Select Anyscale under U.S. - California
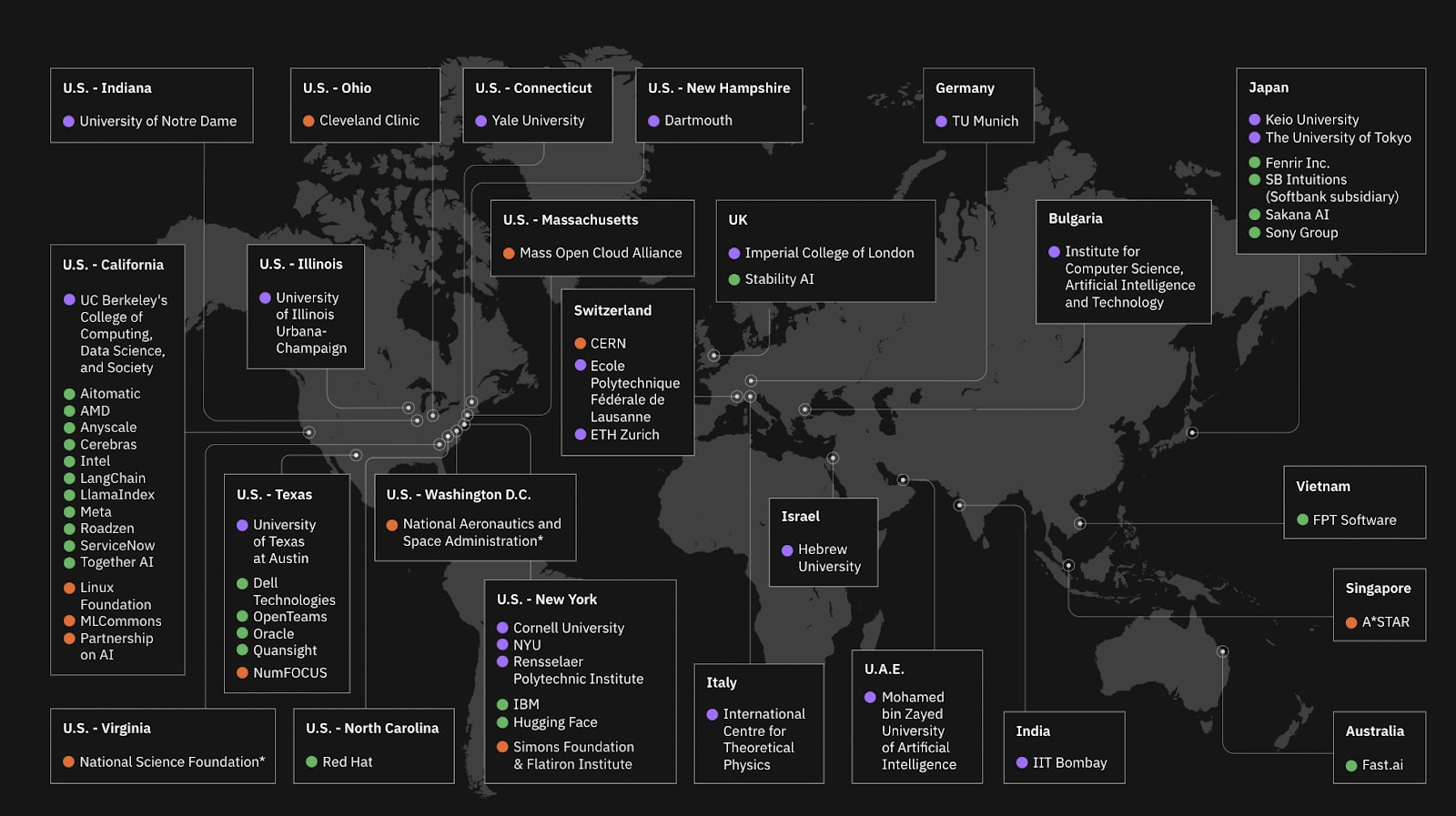Viewport: 1456px width, 816px height. [100, 428]
